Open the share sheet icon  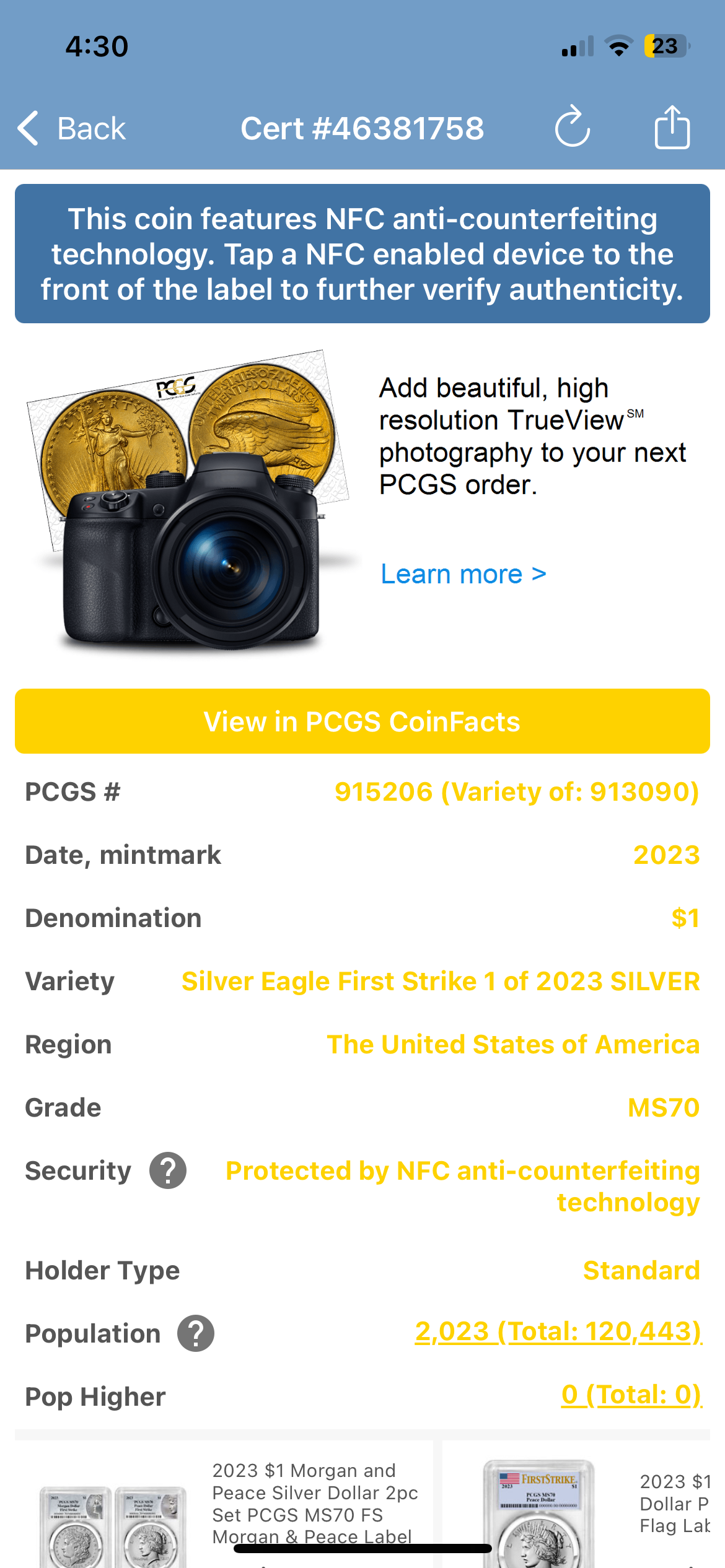(x=673, y=128)
